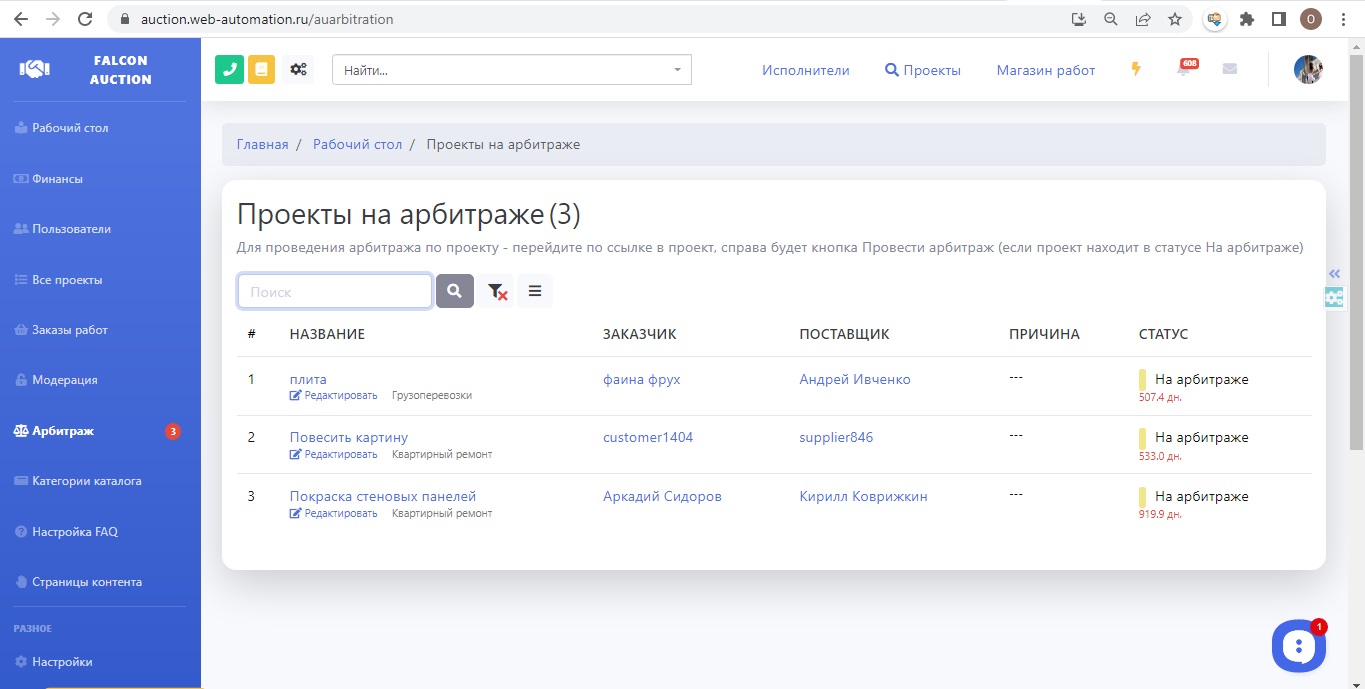The image size is (1365, 689).
Task: Clear filters using the funnel icon
Action: pos(496,291)
